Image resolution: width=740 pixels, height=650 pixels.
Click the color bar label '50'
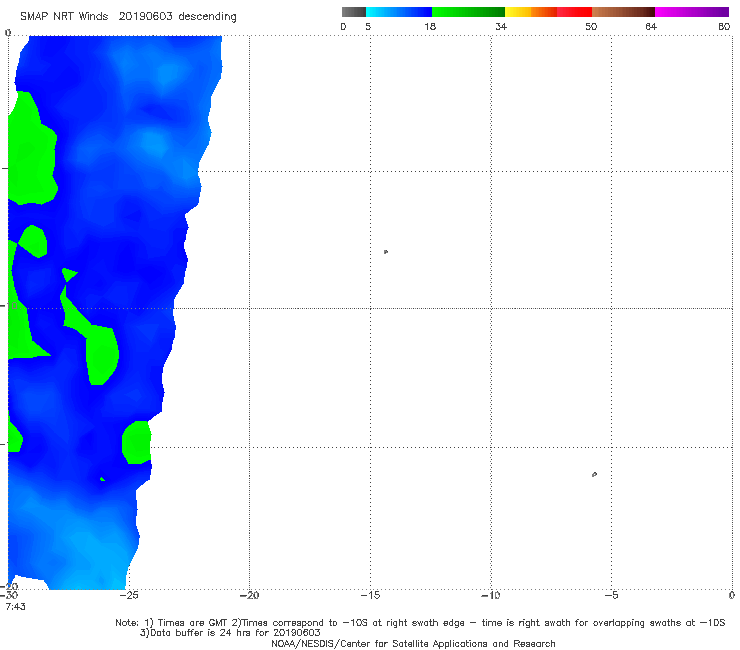tap(591, 26)
